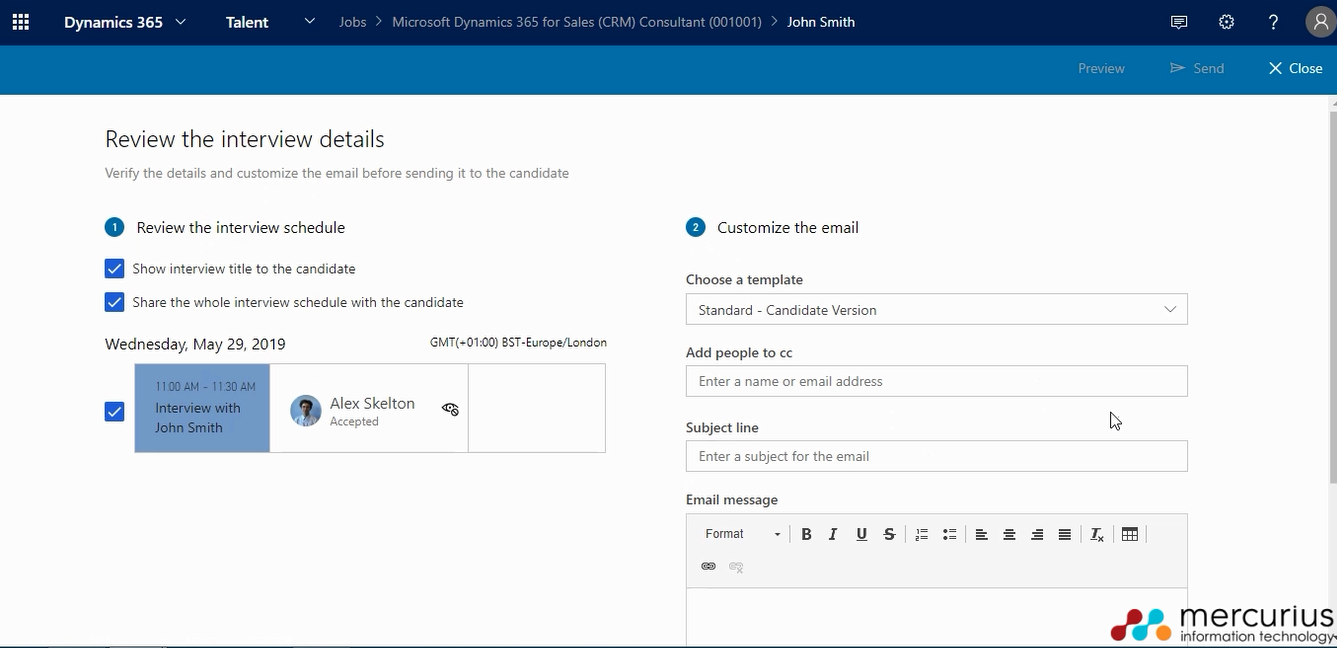Click the 'Review the interview schedule' step heading
Image resolution: width=1337 pixels, height=648 pixels.
click(241, 228)
